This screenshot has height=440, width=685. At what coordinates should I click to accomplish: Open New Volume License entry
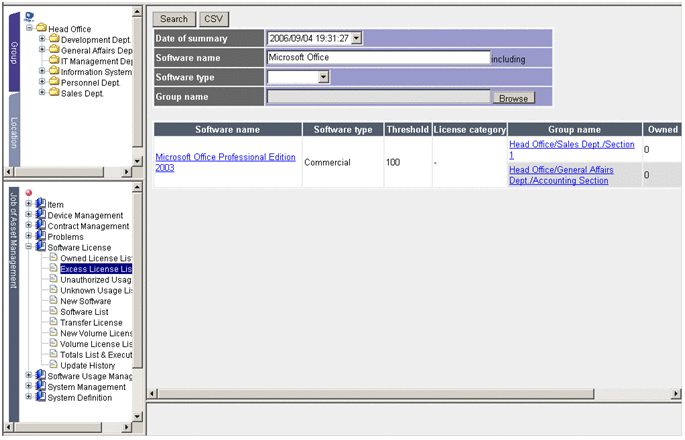tap(96, 333)
